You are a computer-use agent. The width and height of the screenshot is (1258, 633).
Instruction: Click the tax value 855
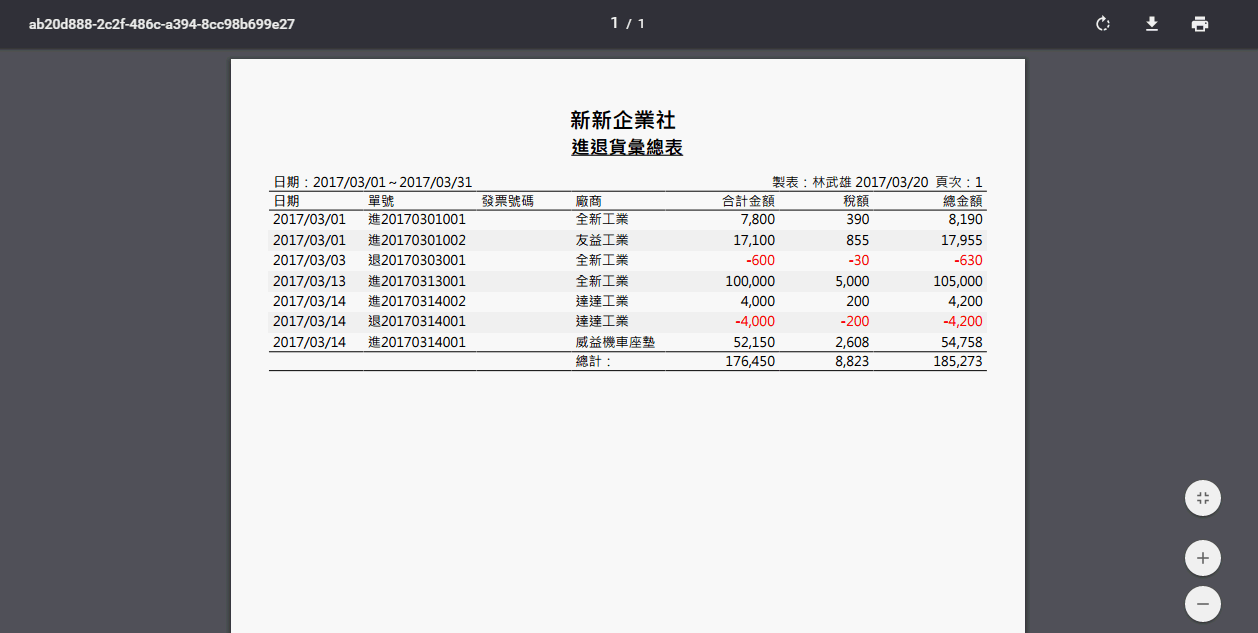point(857,240)
